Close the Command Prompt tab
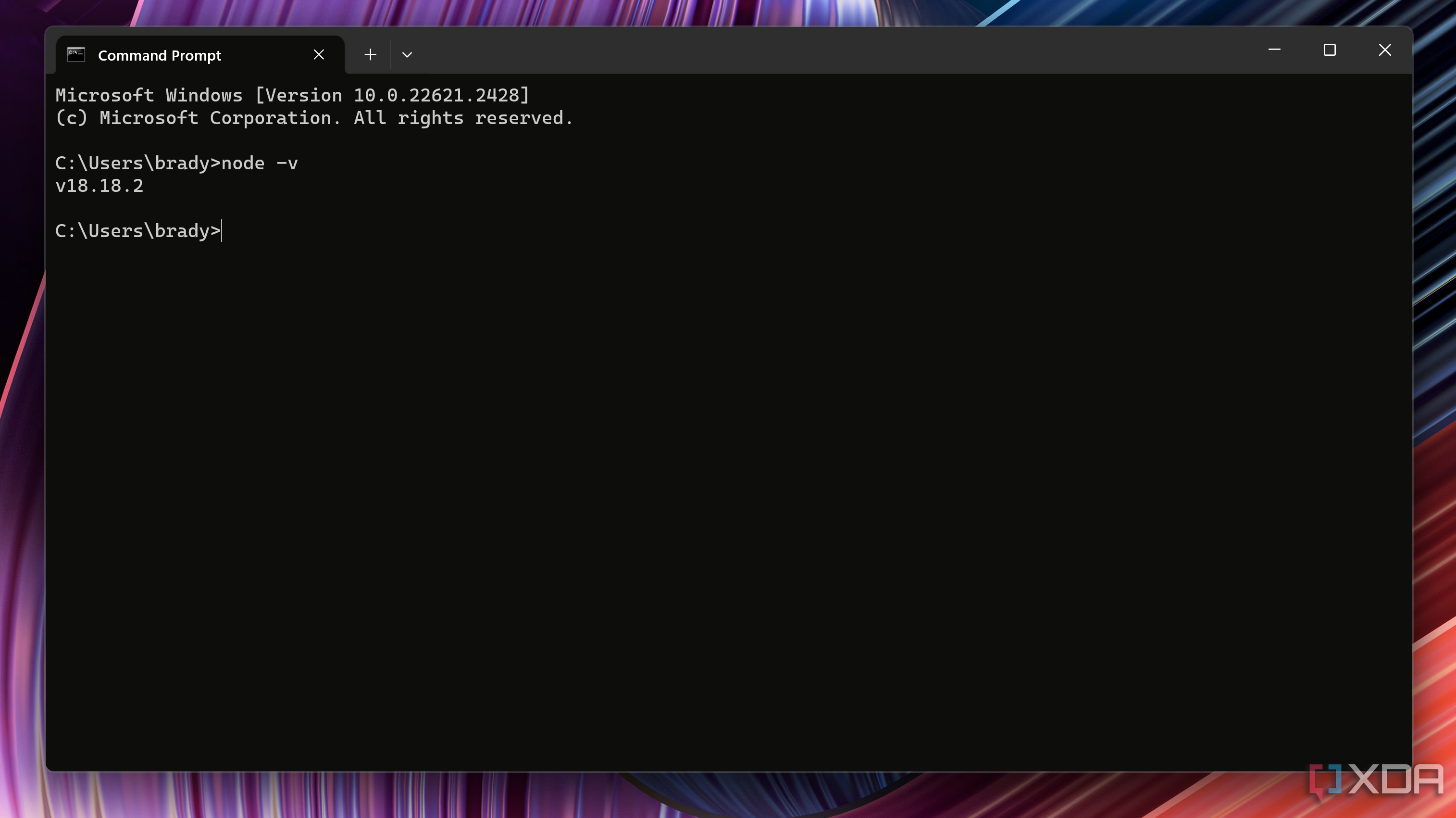 (319, 55)
